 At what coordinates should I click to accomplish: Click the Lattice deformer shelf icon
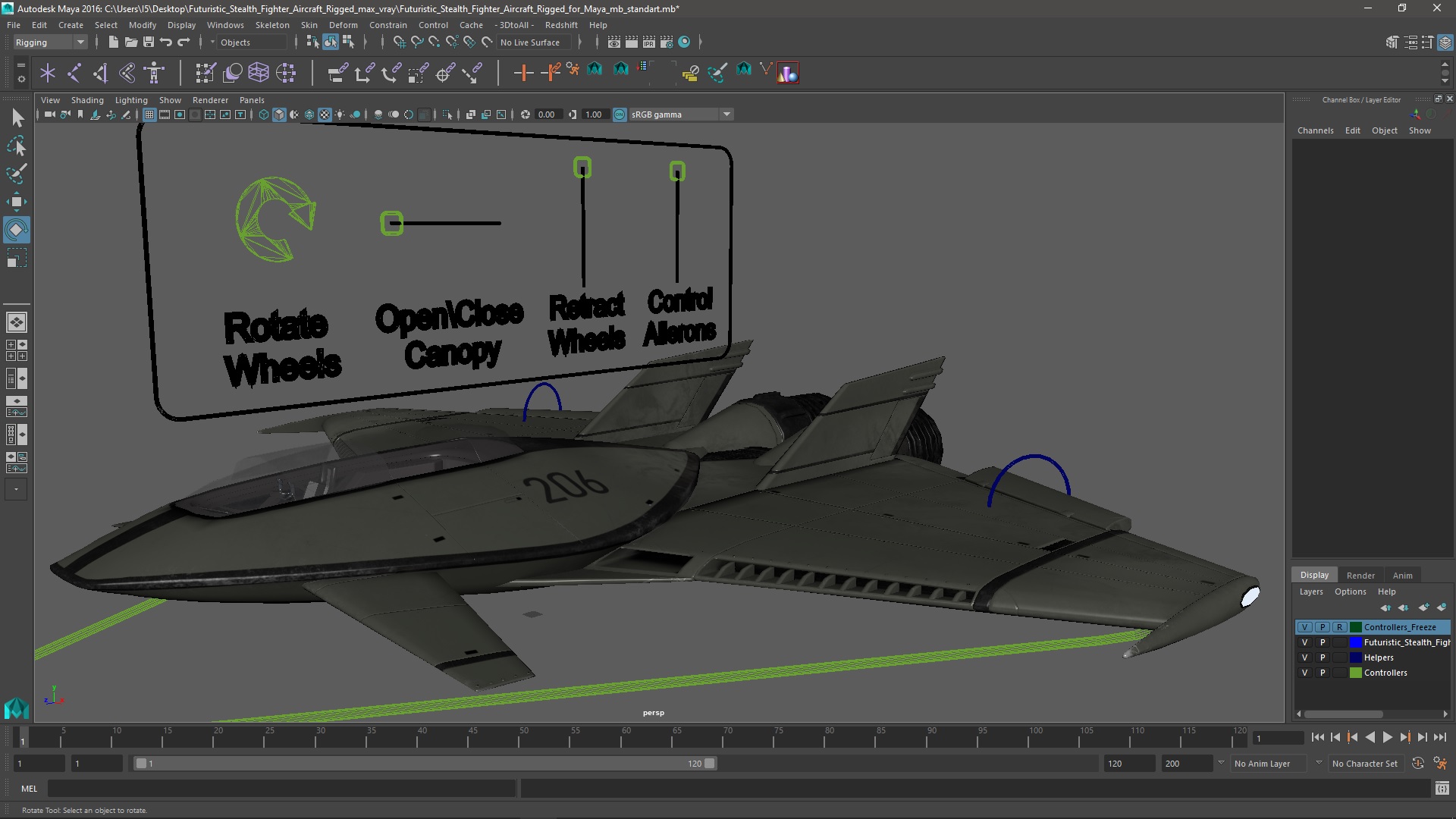click(x=259, y=73)
